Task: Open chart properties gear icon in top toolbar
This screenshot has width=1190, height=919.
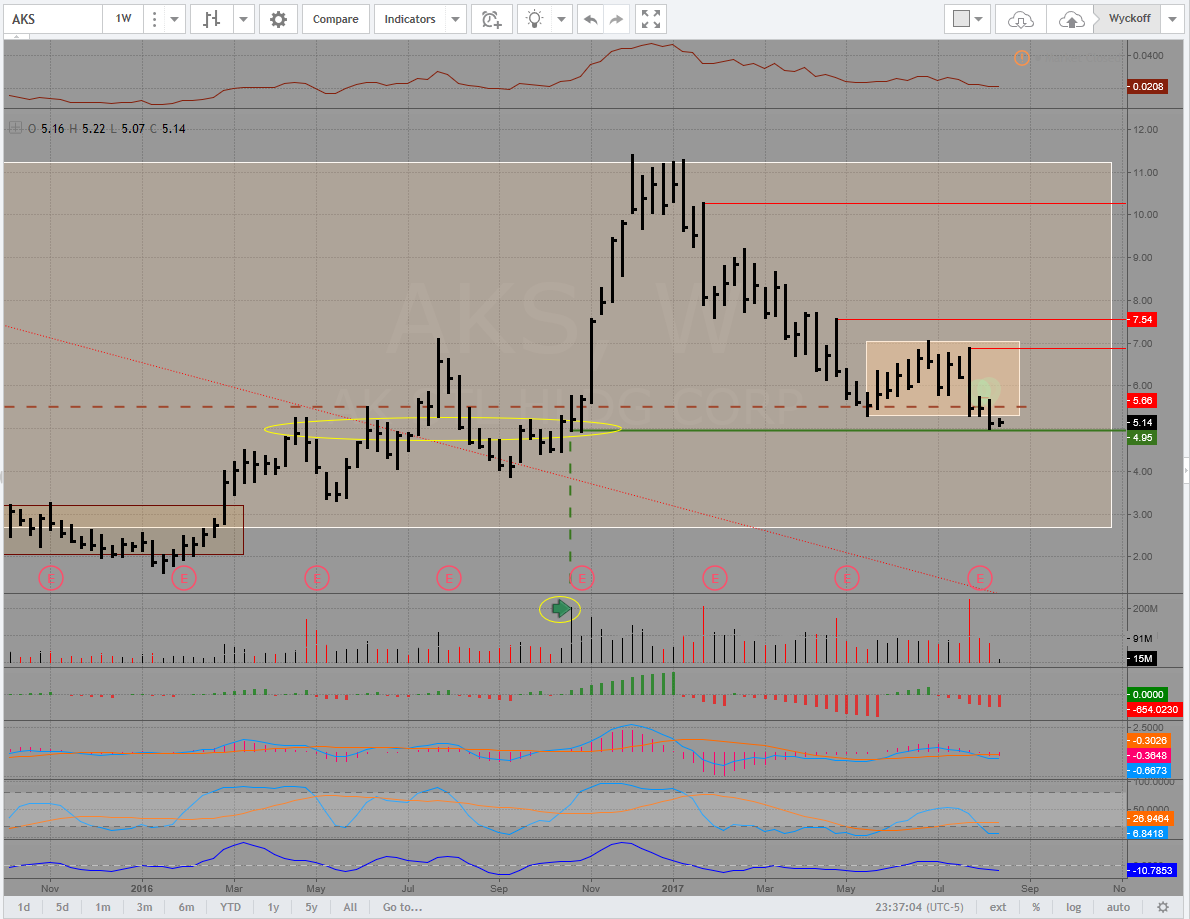Action: [278, 19]
